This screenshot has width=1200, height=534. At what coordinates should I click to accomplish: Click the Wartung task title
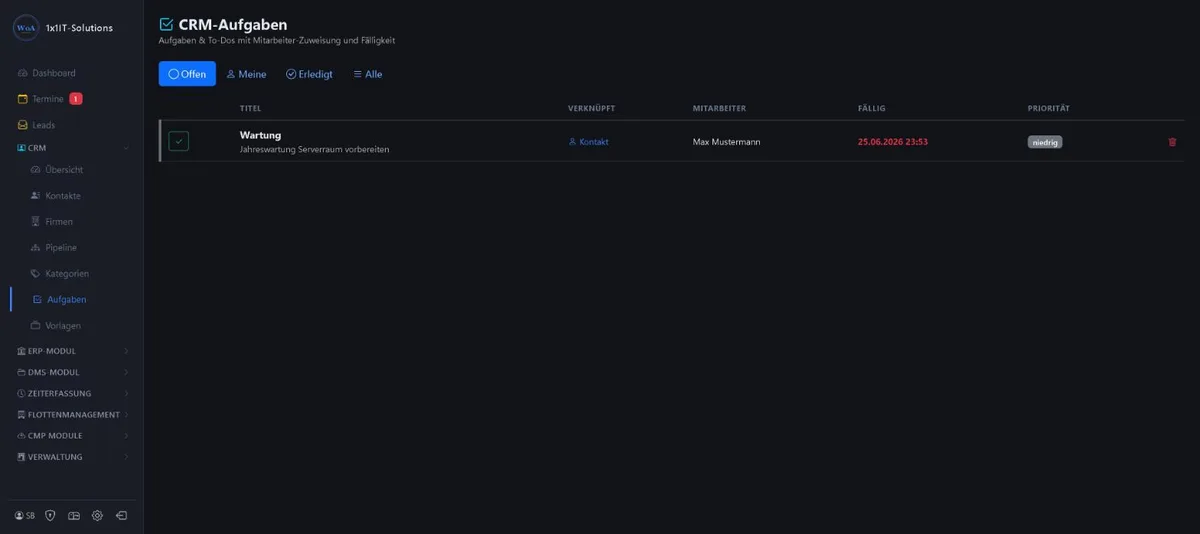[x=260, y=135]
